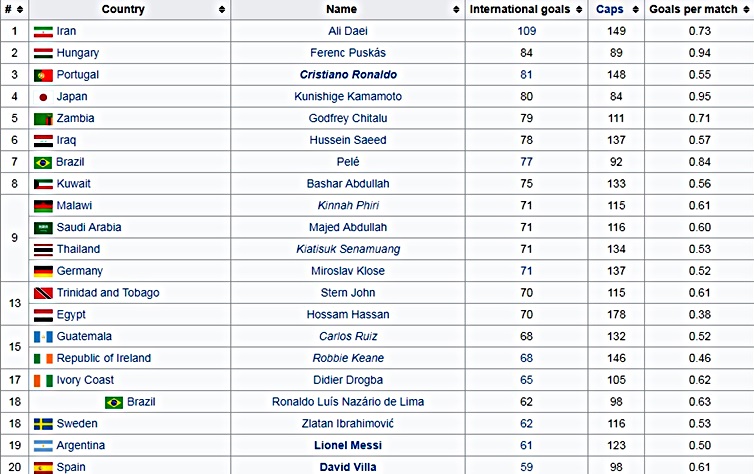Viewport: 754px width, 474px height.
Task: Click the Saudi Arabia flag icon
Action: [x=43, y=228]
